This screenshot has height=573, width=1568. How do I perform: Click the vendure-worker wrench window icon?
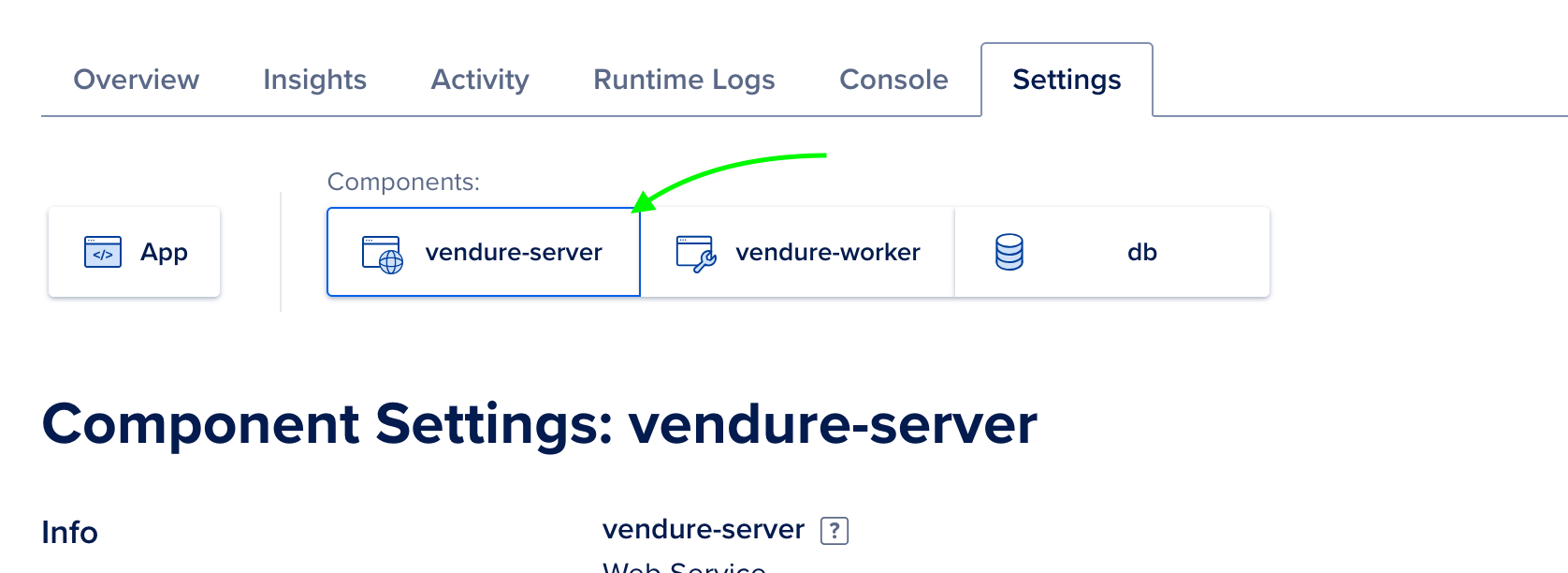(x=696, y=254)
